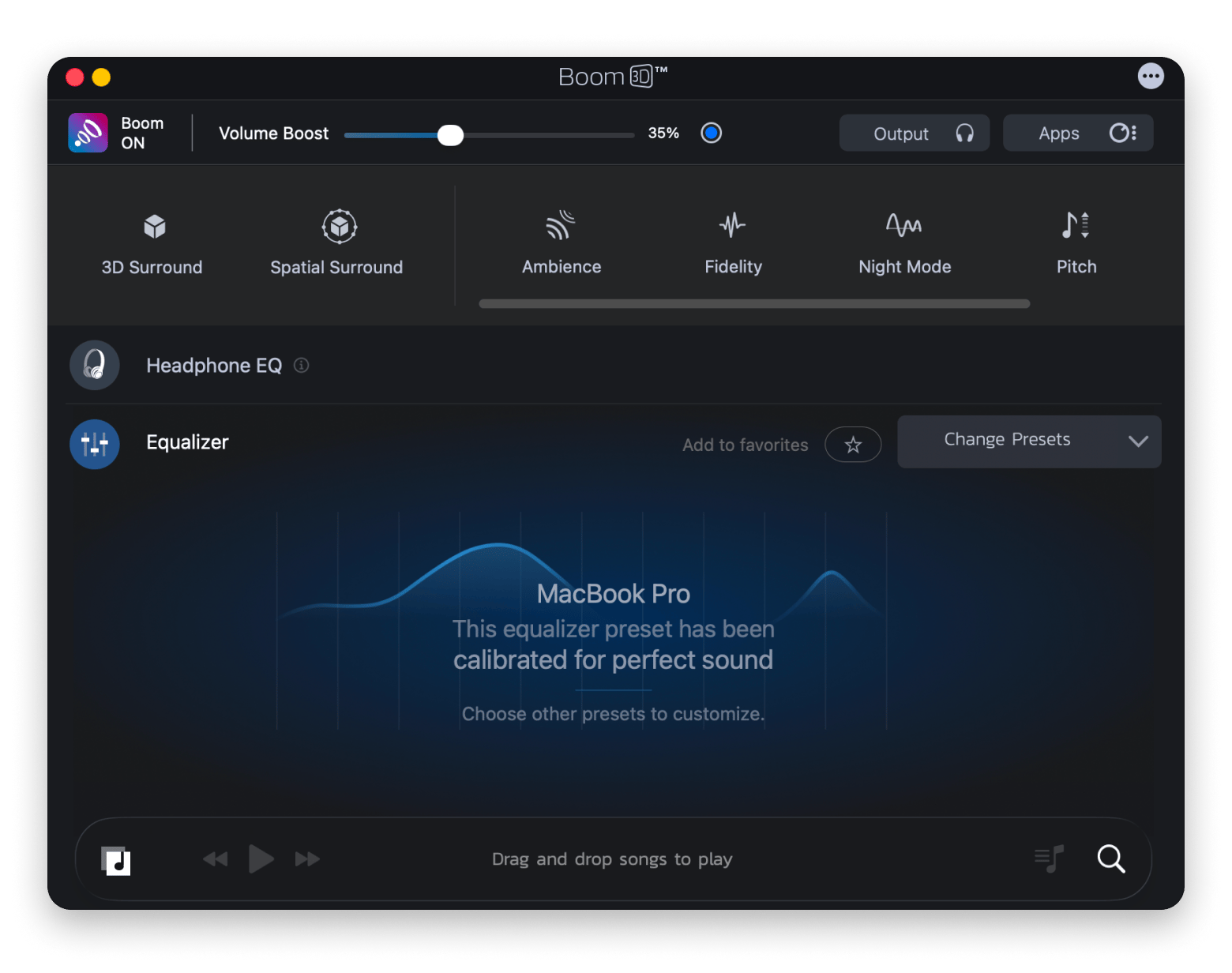Open the Change Presets dropdown

(x=1029, y=441)
